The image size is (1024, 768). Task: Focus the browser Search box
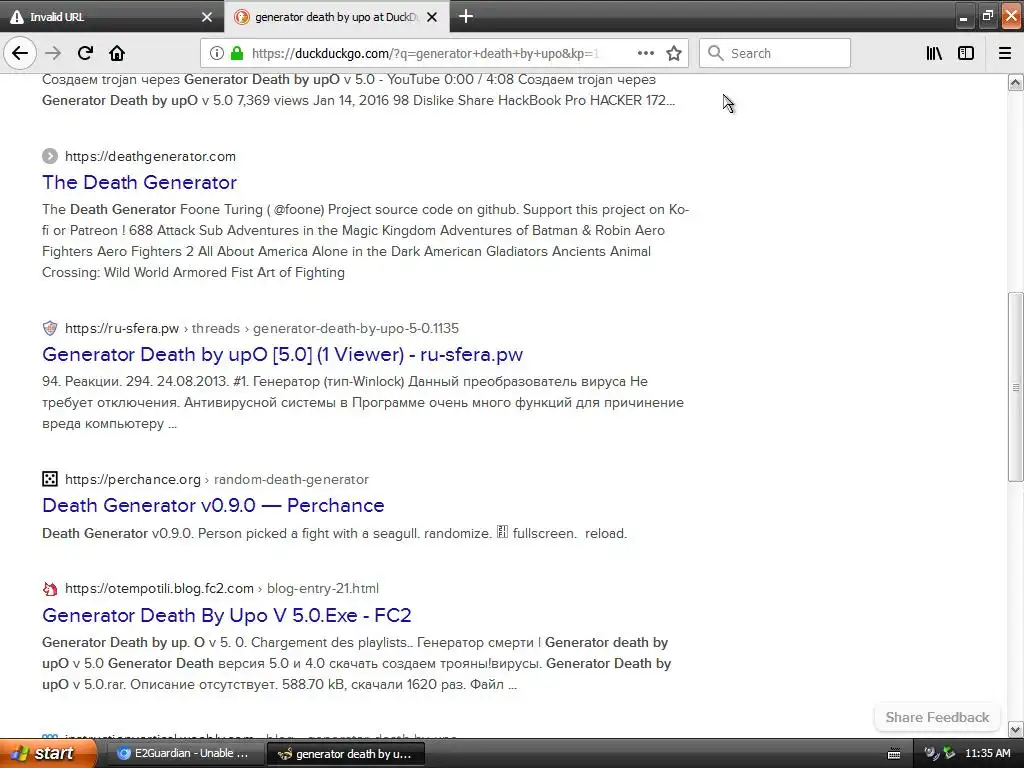coord(775,53)
